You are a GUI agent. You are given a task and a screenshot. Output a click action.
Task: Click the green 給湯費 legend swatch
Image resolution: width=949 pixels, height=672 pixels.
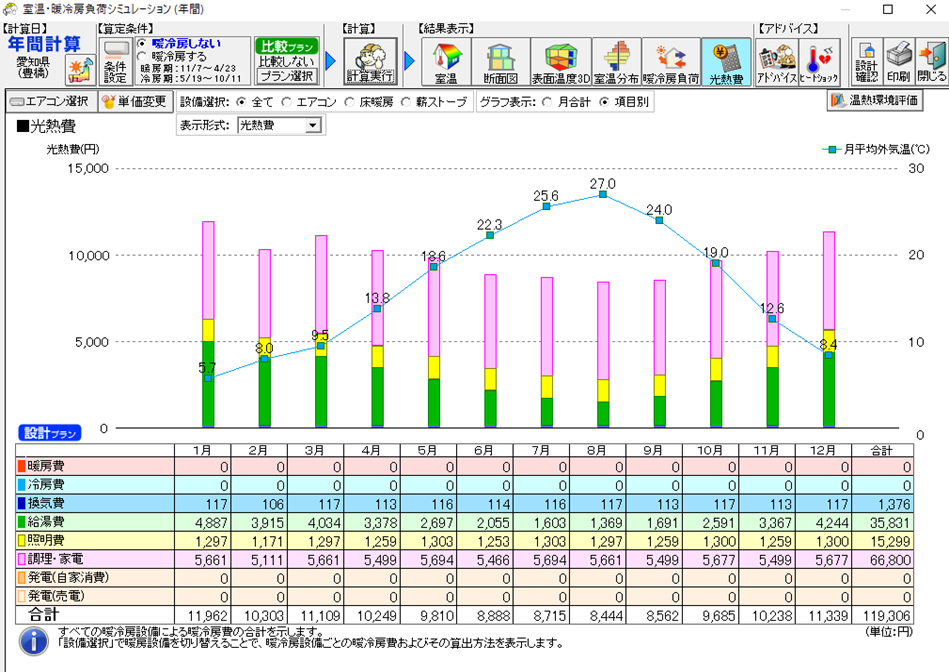[22, 521]
